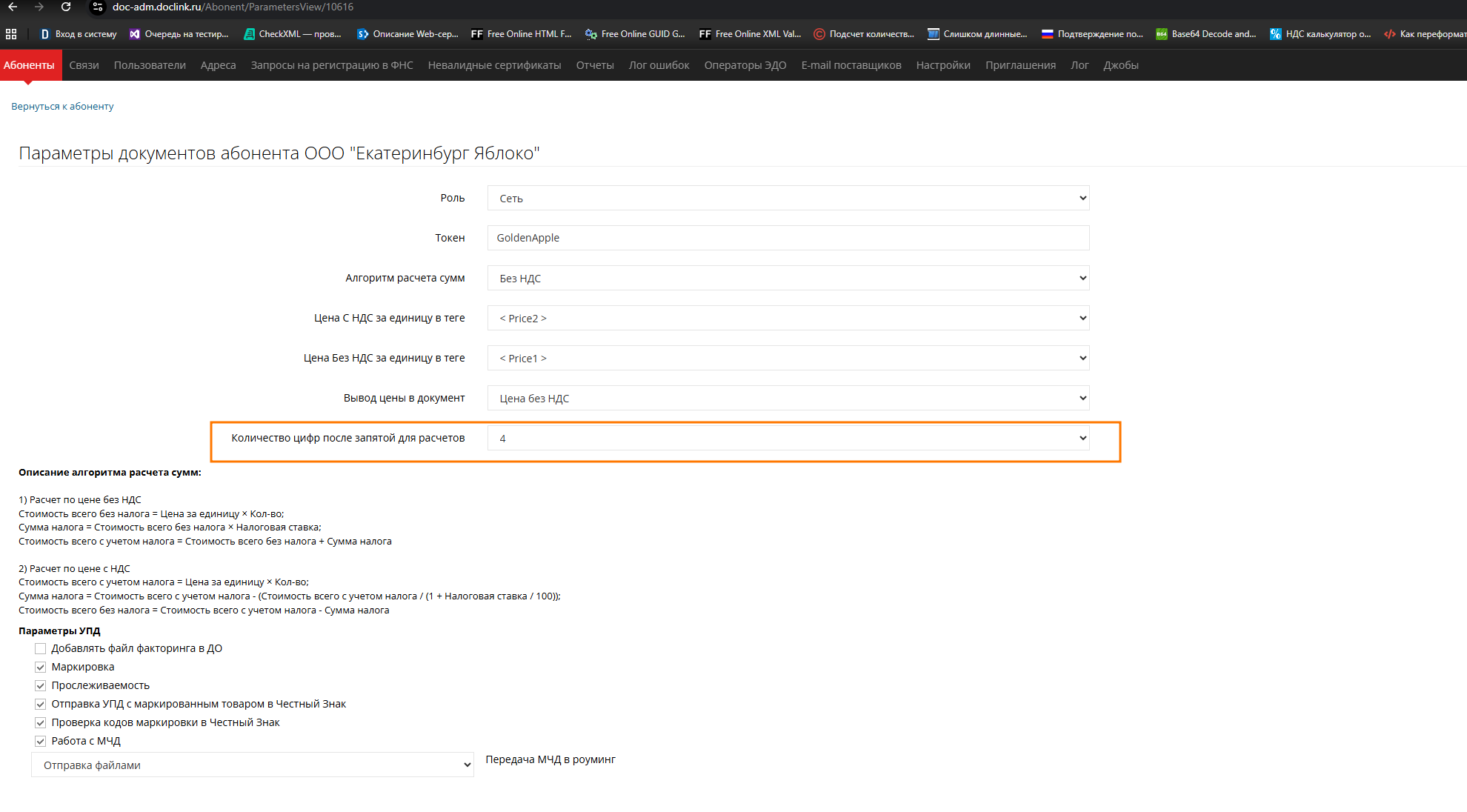Open the Алгоритм расчета сумм dropdown
The width and height of the screenshot is (1467, 812).
(x=788, y=279)
